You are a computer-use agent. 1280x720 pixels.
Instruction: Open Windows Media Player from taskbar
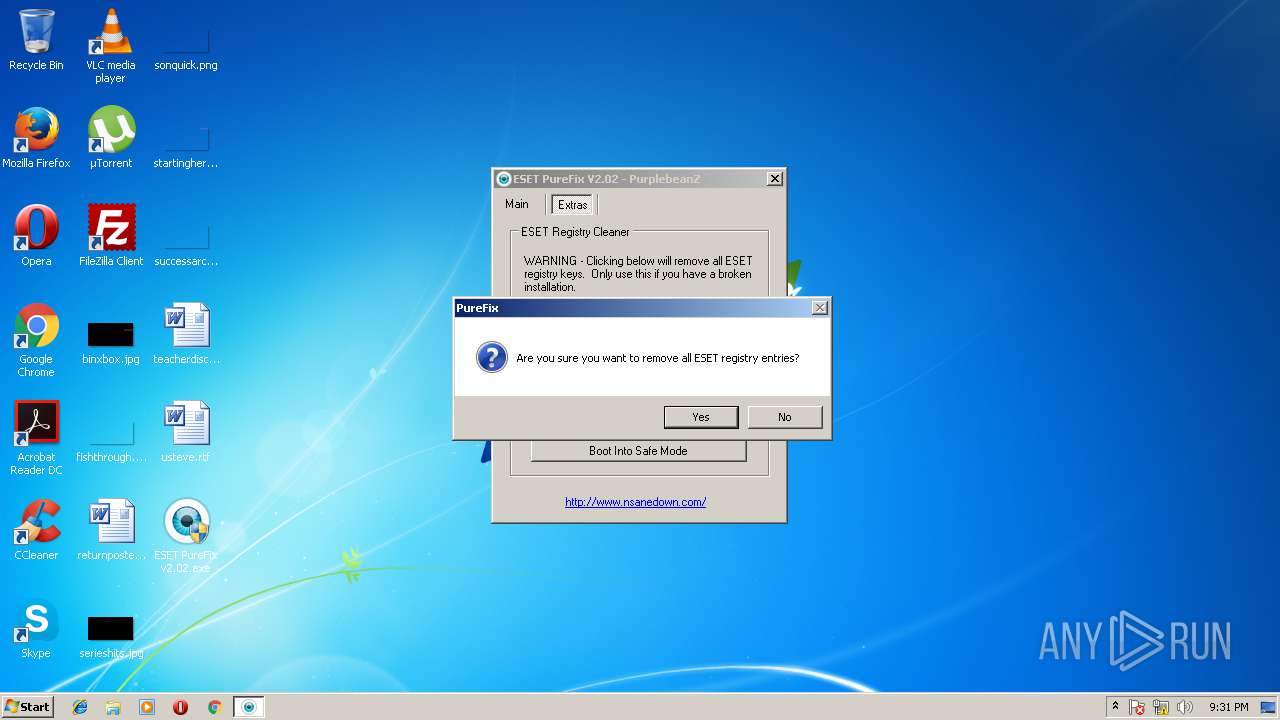click(x=147, y=707)
